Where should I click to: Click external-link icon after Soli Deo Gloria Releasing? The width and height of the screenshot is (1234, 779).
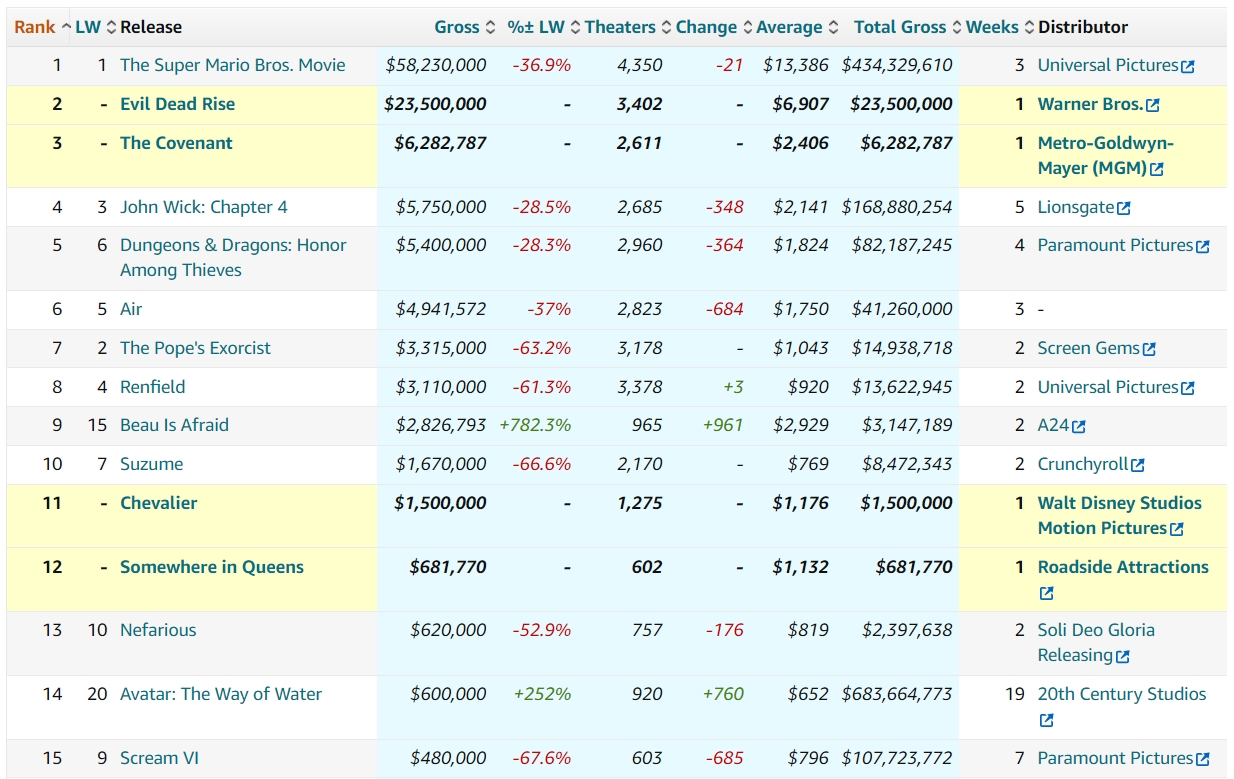click(1123, 657)
